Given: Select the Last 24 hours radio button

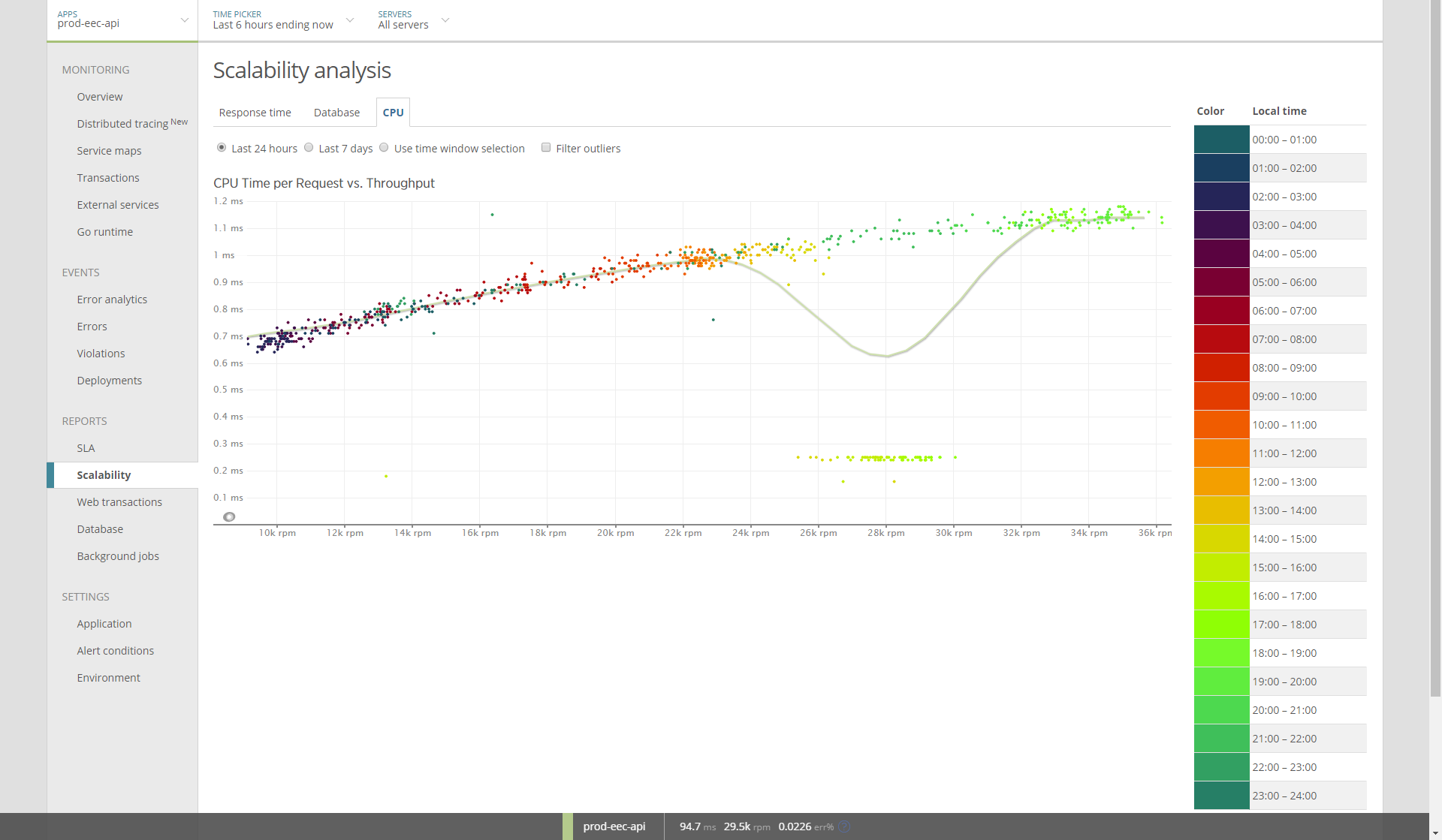Looking at the screenshot, I should (222, 148).
